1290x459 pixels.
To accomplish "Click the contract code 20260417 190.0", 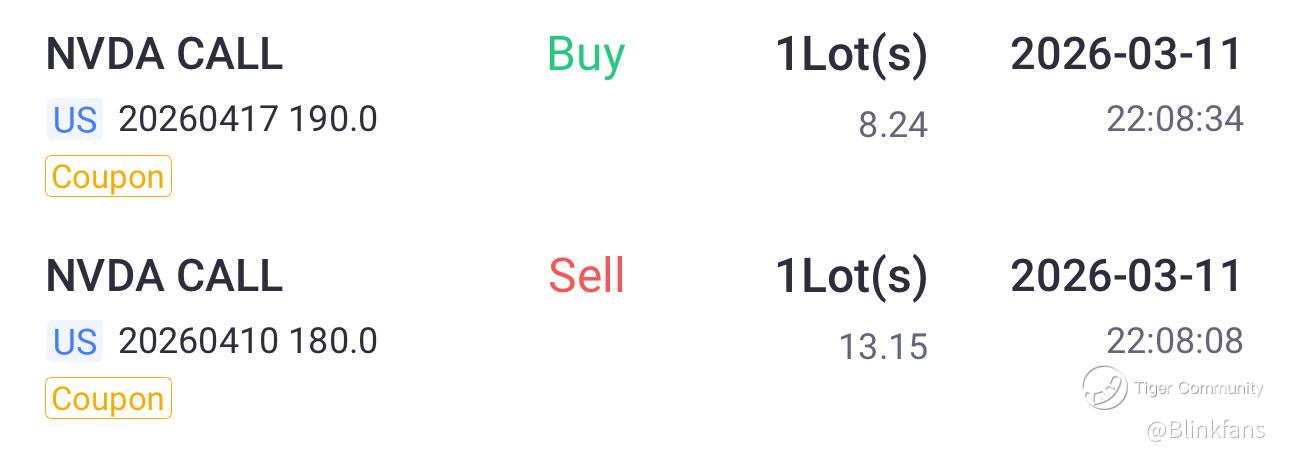I will [x=248, y=120].
